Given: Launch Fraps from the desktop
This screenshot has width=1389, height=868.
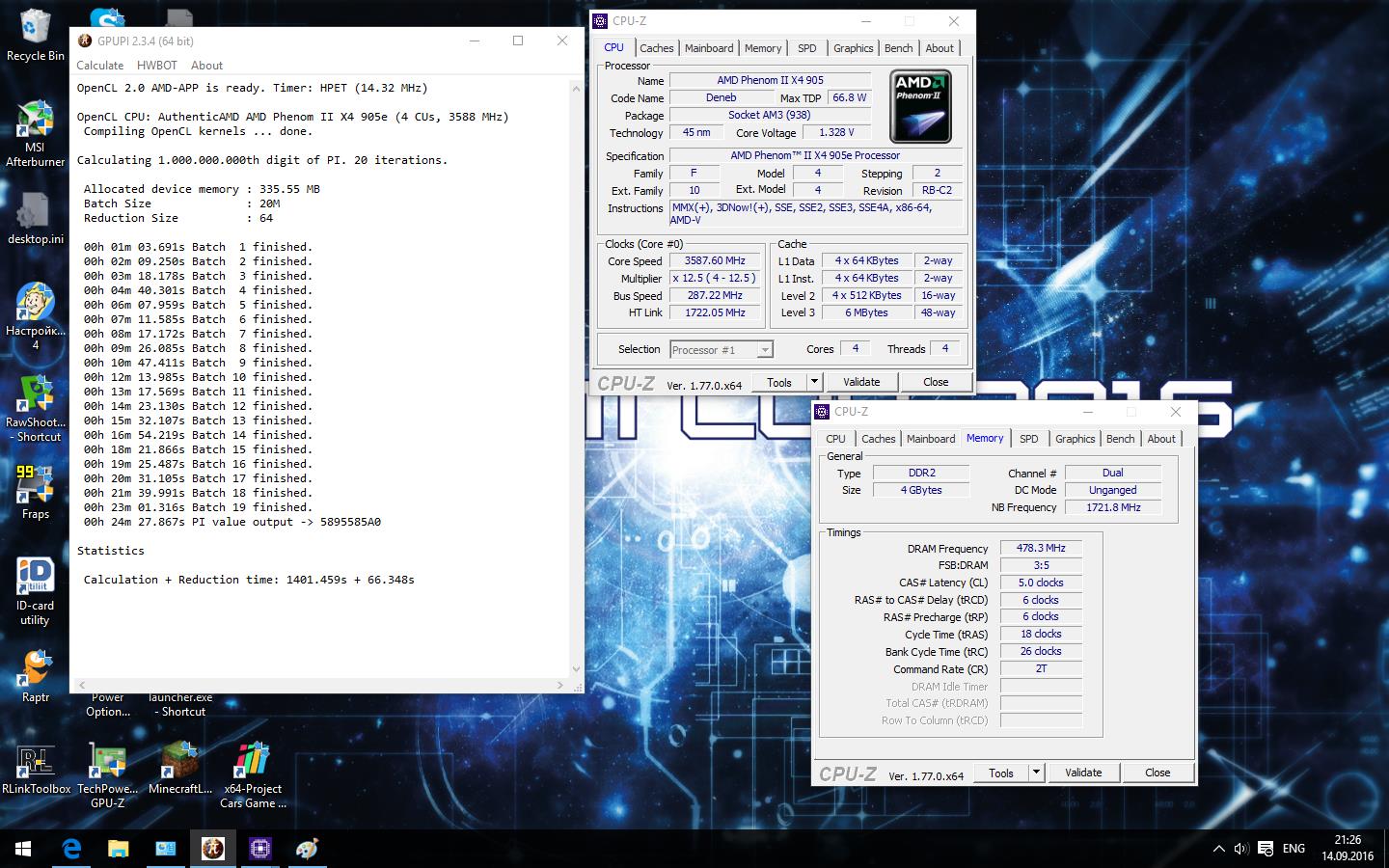Looking at the screenshot, I should point(35,492).
